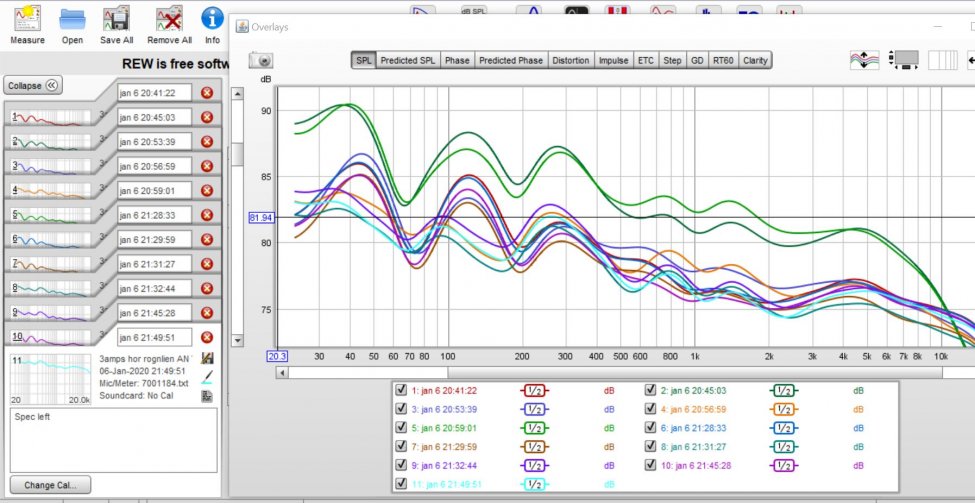
Task: Uncheck trace 1: jan 6 20:41:22
Action: [x=401, y=391]
